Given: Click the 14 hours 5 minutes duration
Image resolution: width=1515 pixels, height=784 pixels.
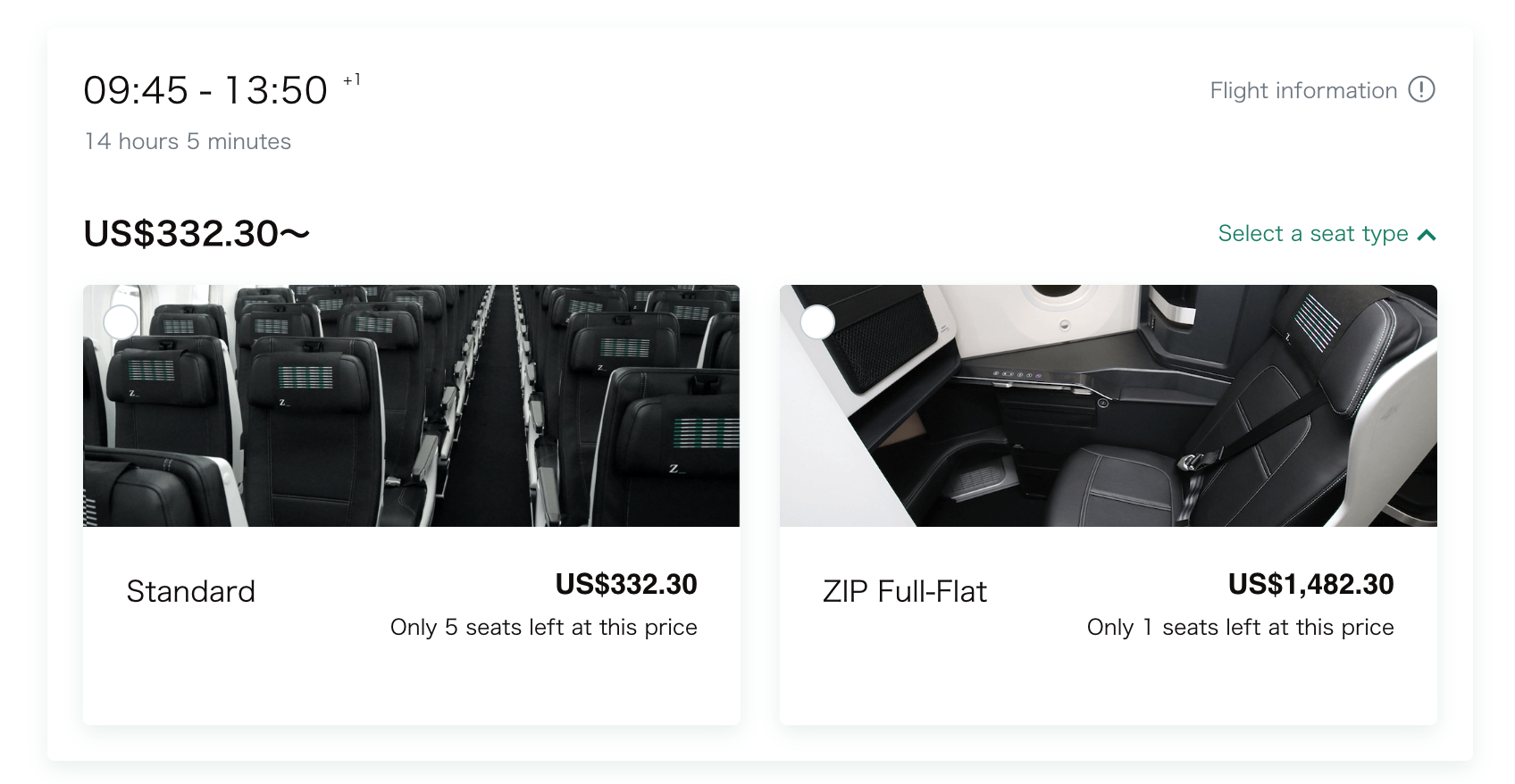Looking at the screenshot, I should click(188, 141).
